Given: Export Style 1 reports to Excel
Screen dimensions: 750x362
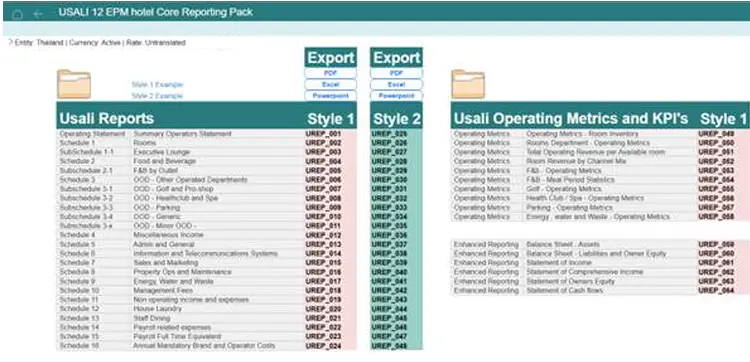Looking at the screenshot, I should click(331, 84).
